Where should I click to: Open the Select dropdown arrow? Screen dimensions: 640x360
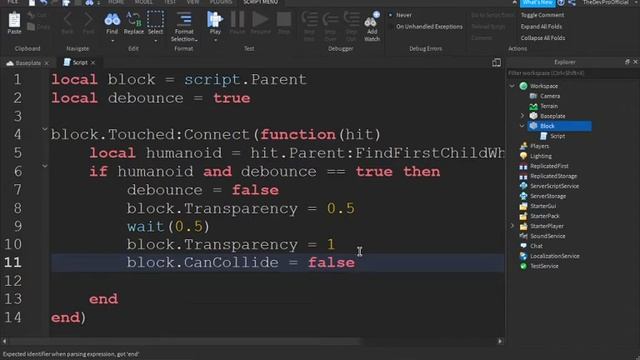pos(156,40)
